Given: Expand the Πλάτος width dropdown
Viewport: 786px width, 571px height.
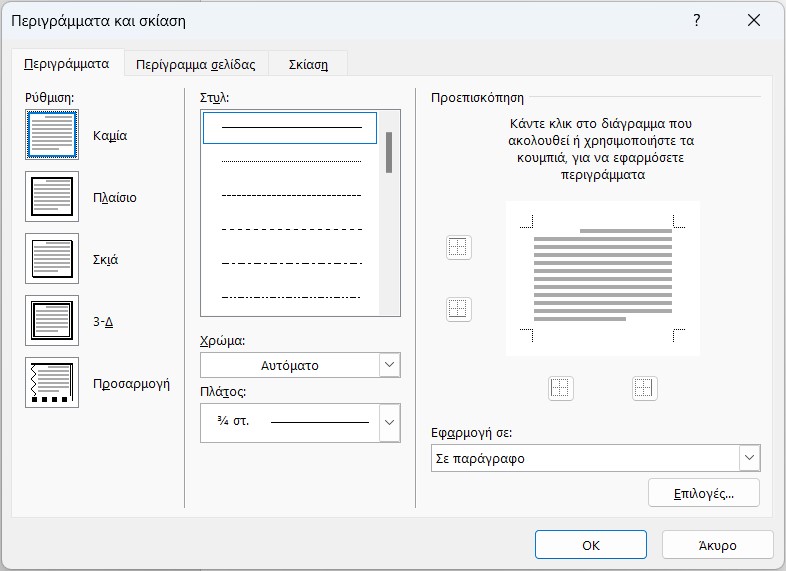Looking at the screenshot, I should pos(300,423).
